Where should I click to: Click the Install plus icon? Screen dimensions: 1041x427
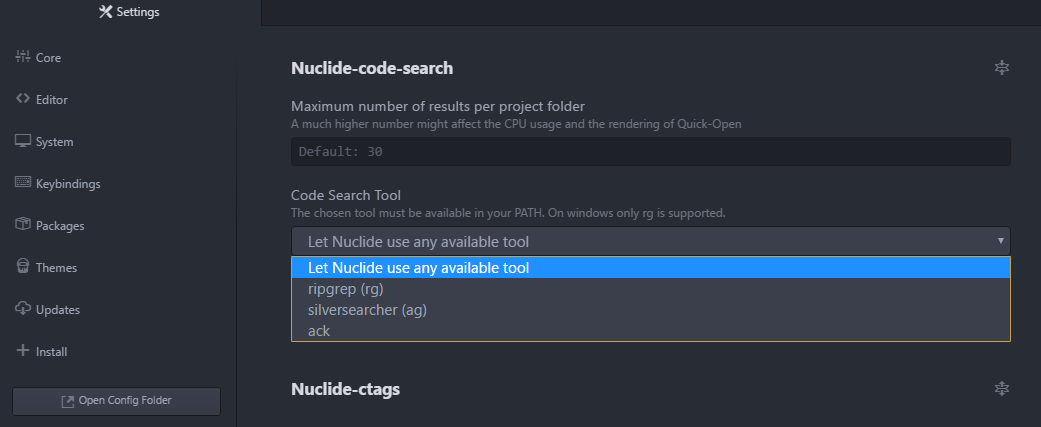23,351
